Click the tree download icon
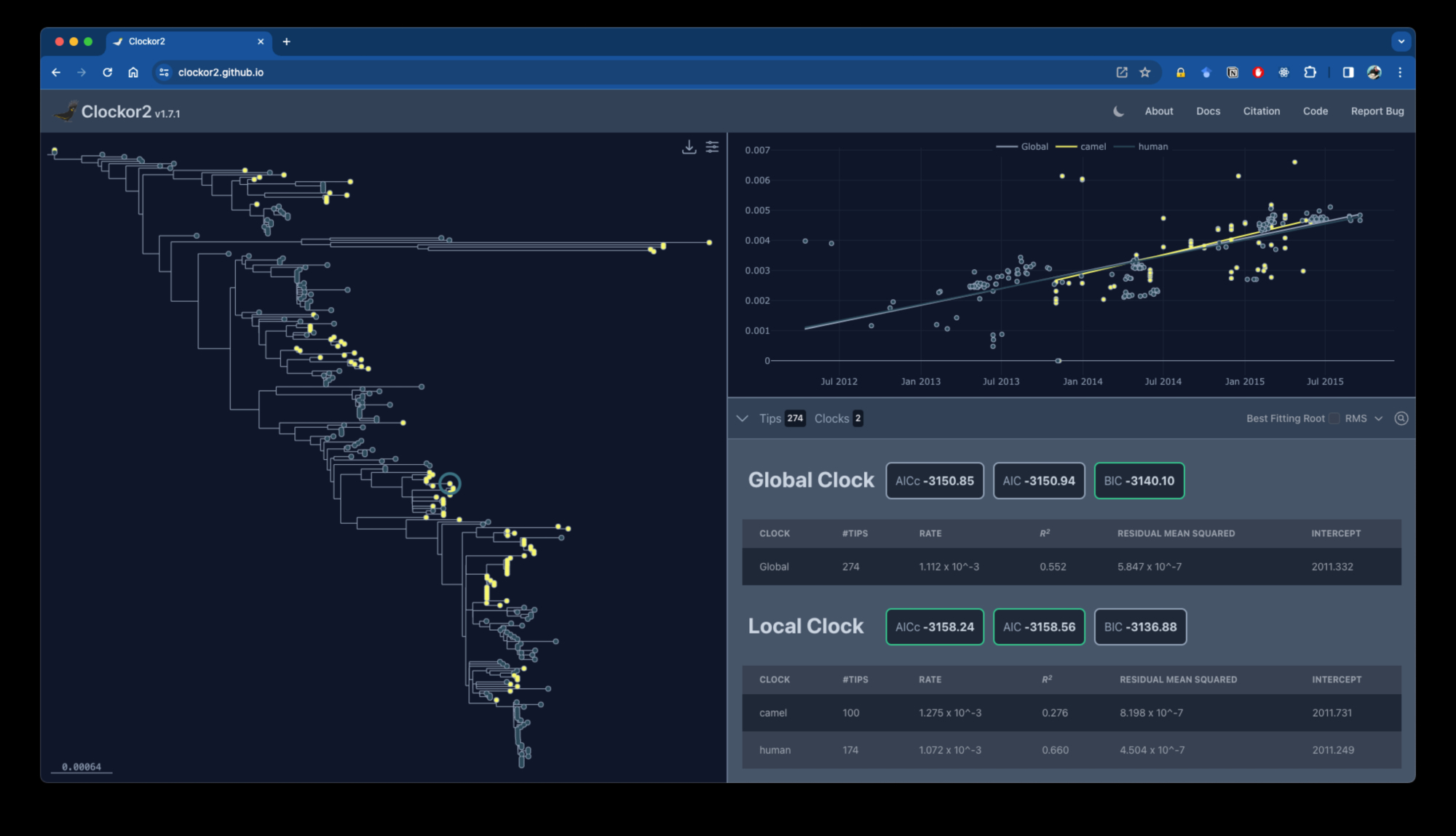 [x=689, y=148]
